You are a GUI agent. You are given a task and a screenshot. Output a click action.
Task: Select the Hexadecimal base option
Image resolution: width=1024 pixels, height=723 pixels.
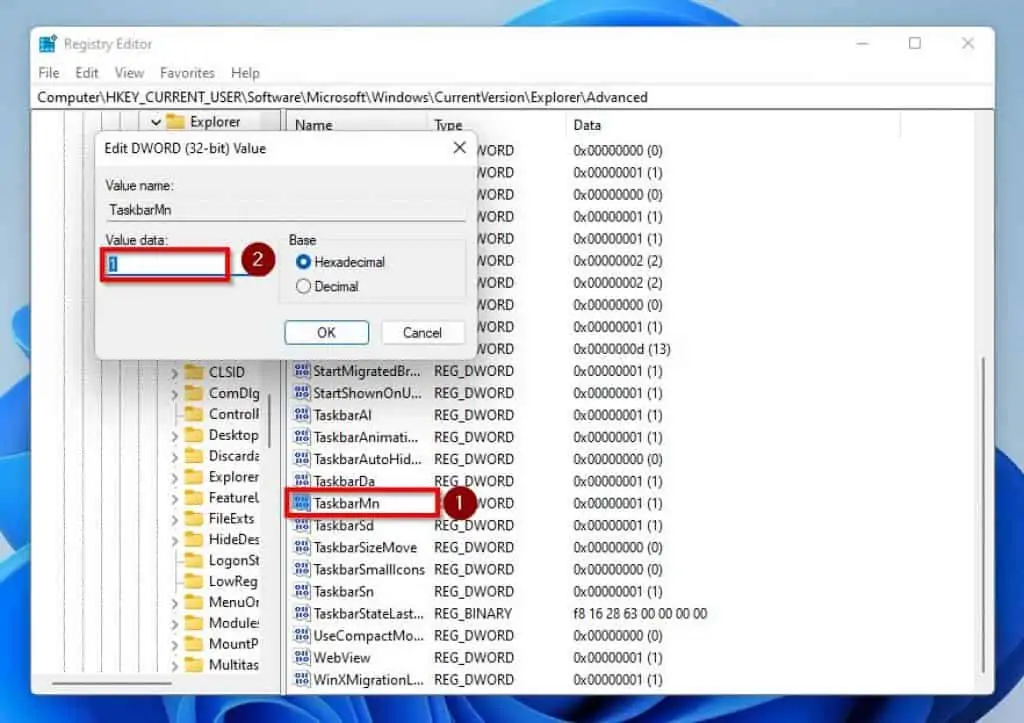coord(304,262)
